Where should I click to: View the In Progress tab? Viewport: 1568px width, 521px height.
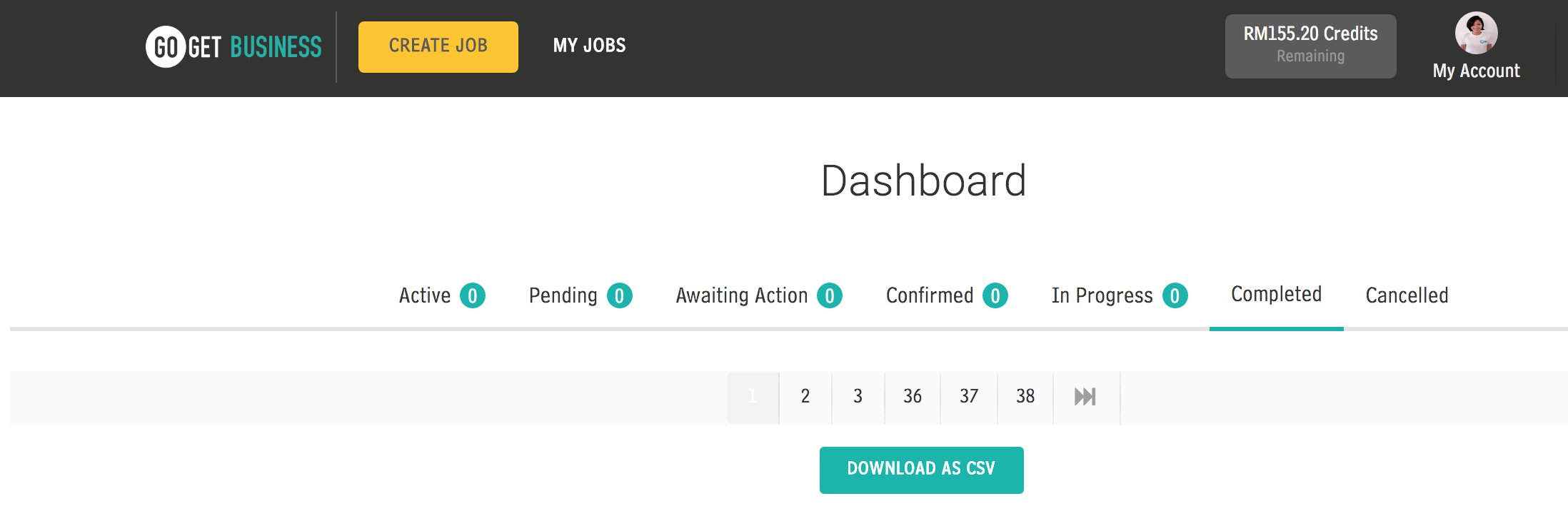pyautogui.click(x=1102, y=295)
